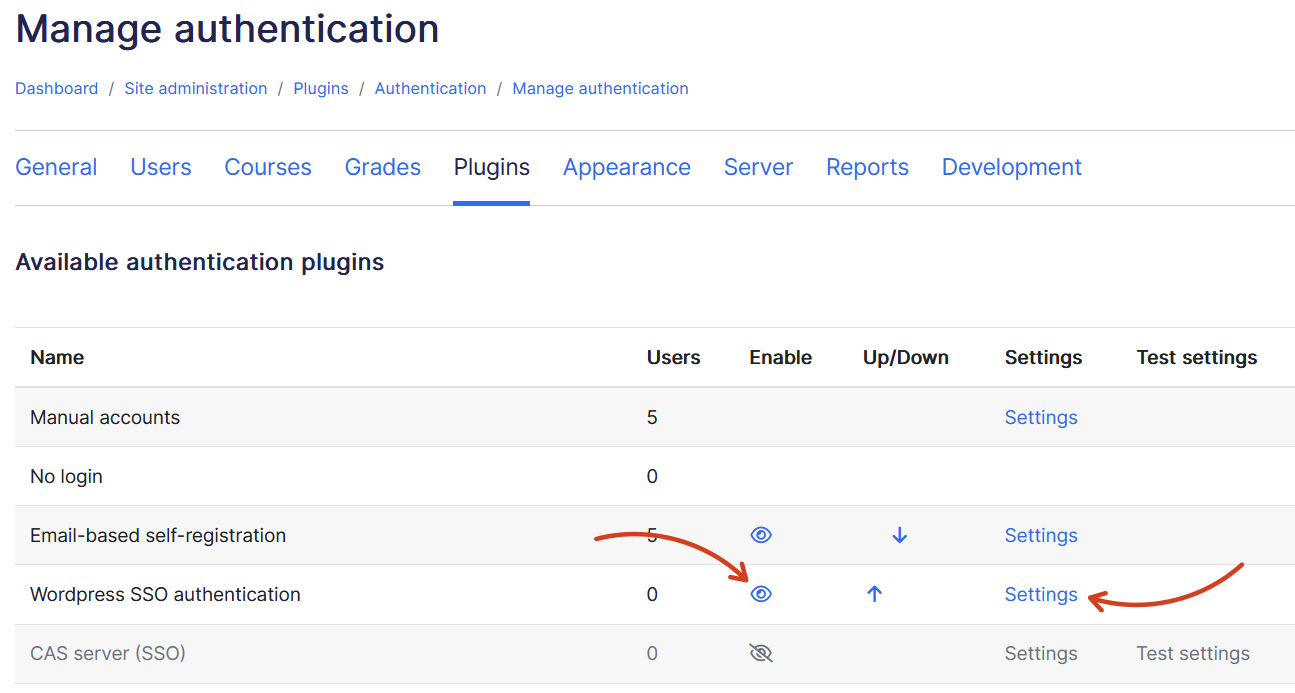Open CAS server (SSO) settings
Image resolution: width=1295 pixels, height=693 pixels.
(1040, 653)
